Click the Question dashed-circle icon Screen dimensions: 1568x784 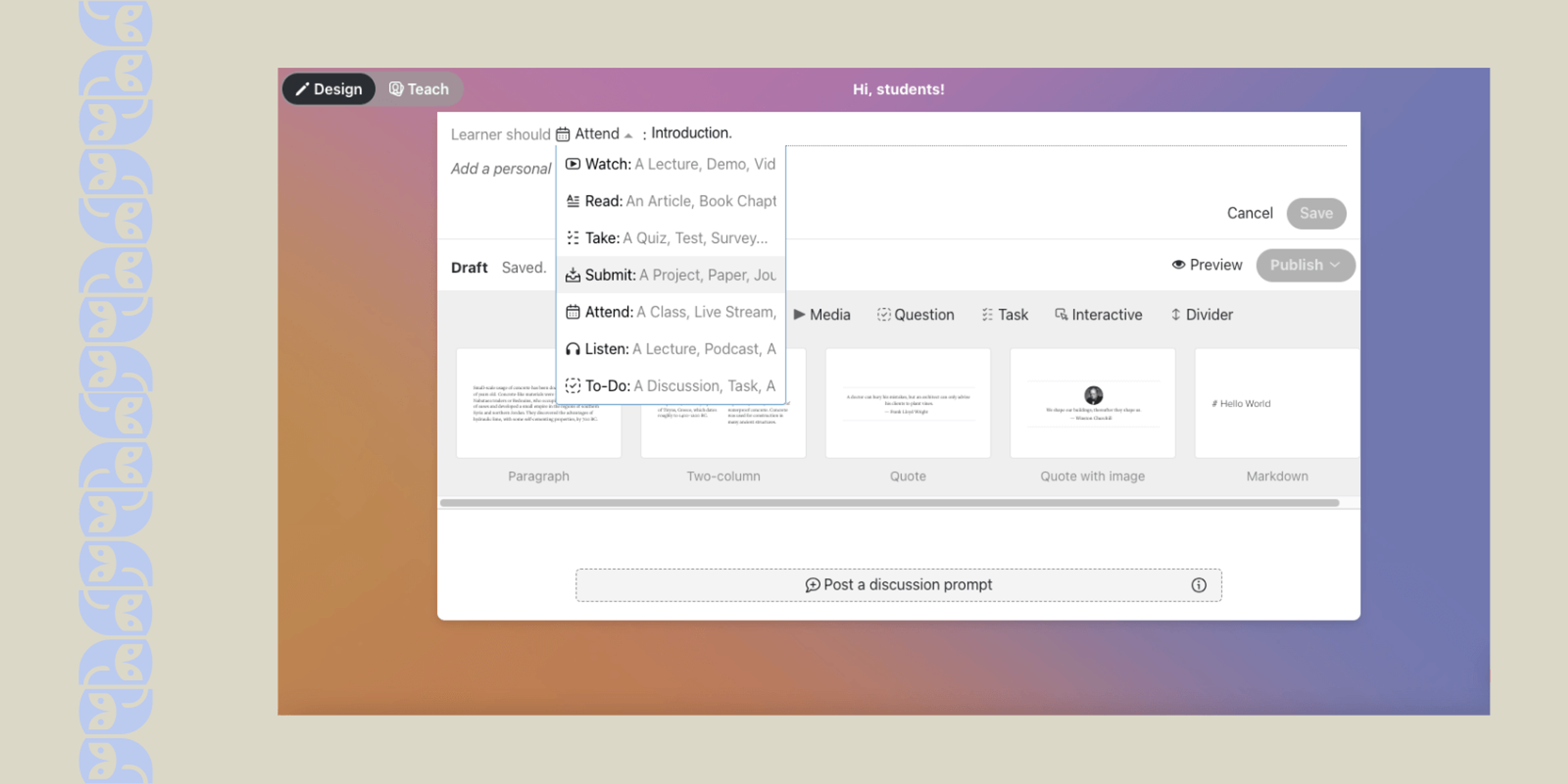(x=883, y=315)
